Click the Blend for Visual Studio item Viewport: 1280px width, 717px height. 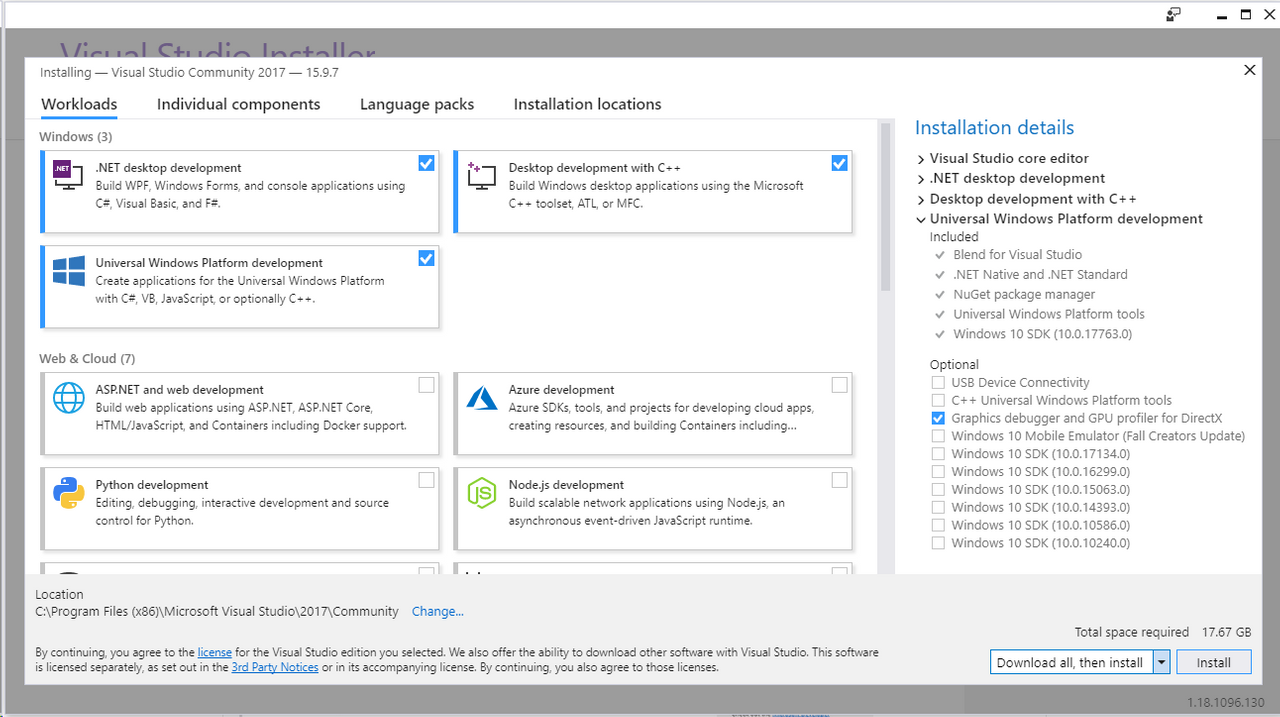point(1017,255)
